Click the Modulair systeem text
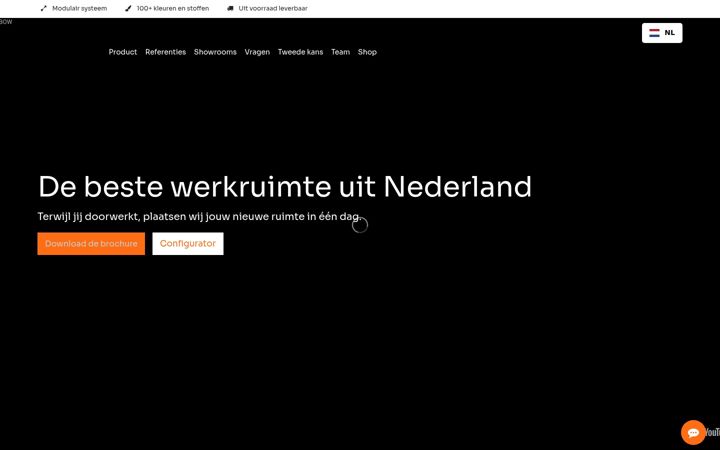 (x=79, y=8)
